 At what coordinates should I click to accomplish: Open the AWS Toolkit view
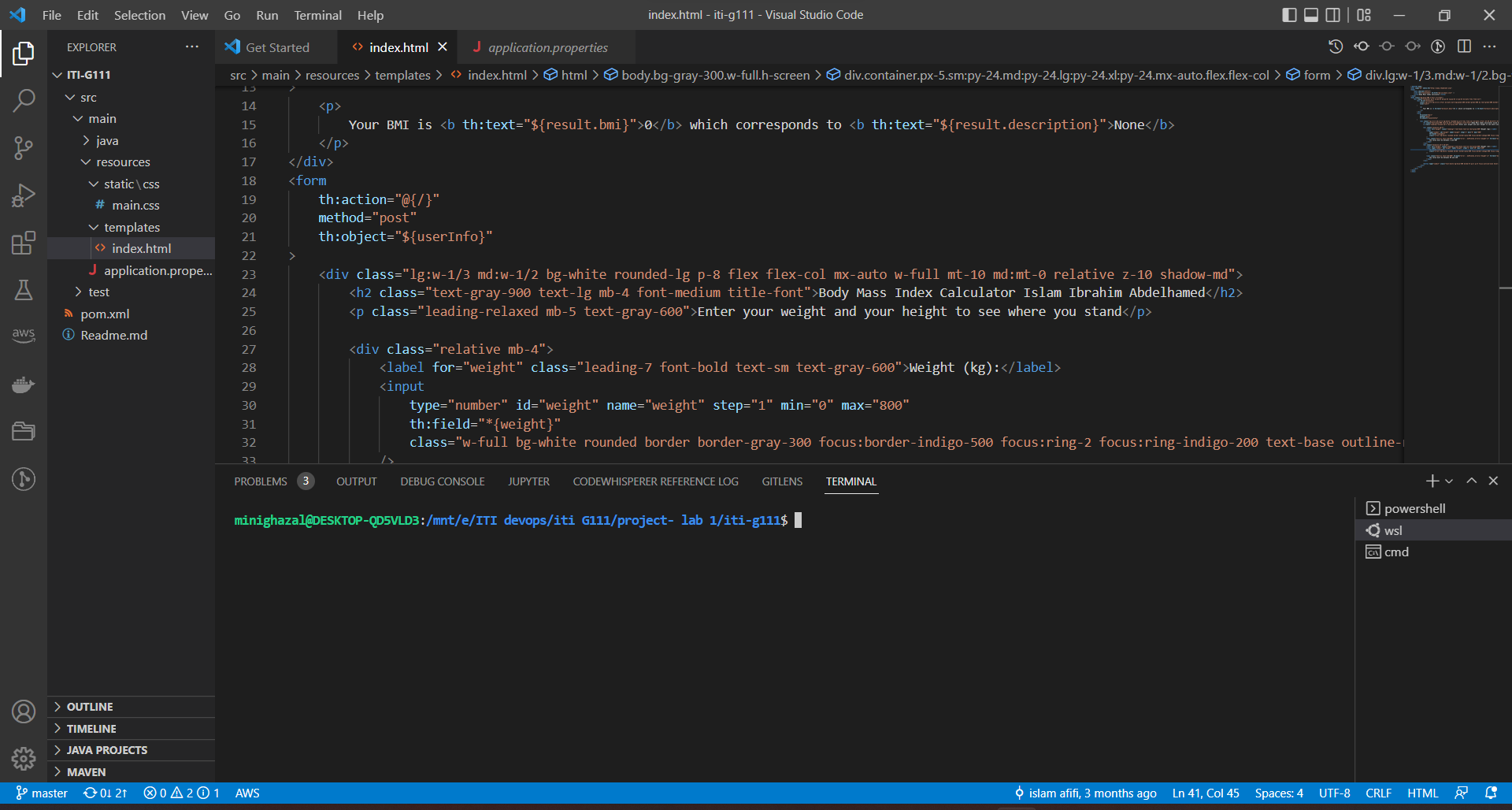pos(24,335)
